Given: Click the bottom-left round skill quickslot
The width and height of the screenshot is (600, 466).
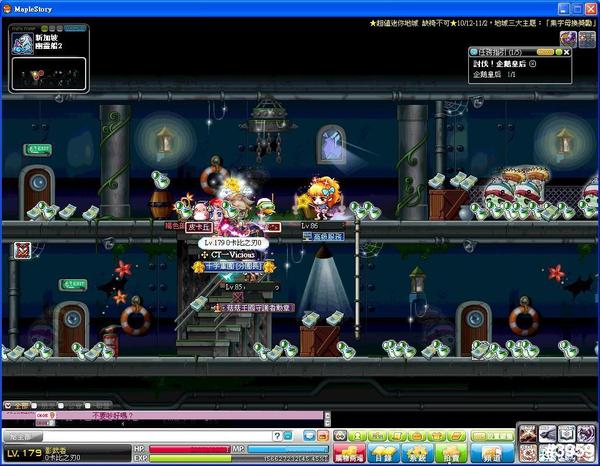Looking at the screenshot, I should 528,453.
